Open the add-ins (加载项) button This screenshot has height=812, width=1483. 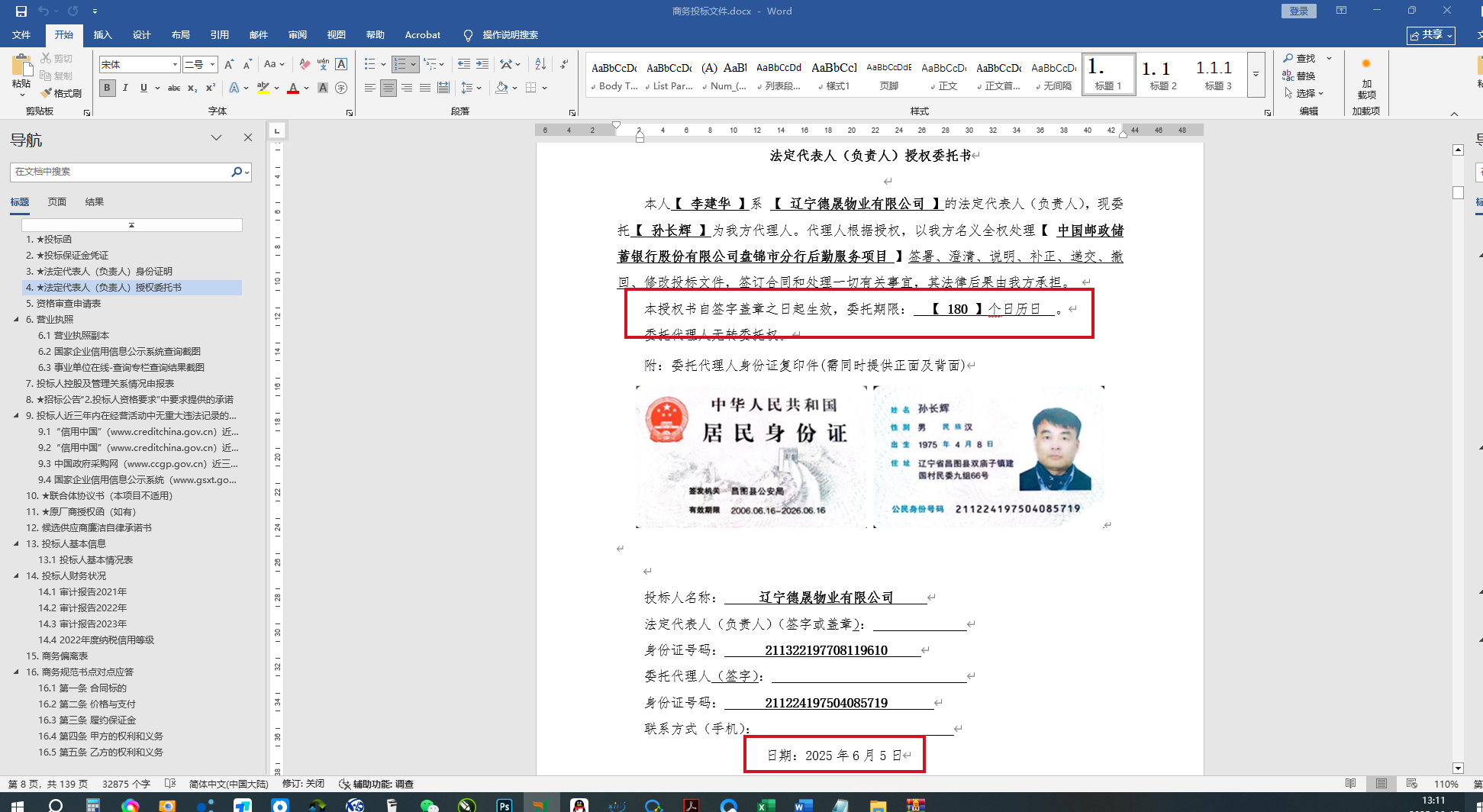point(1366,79)
